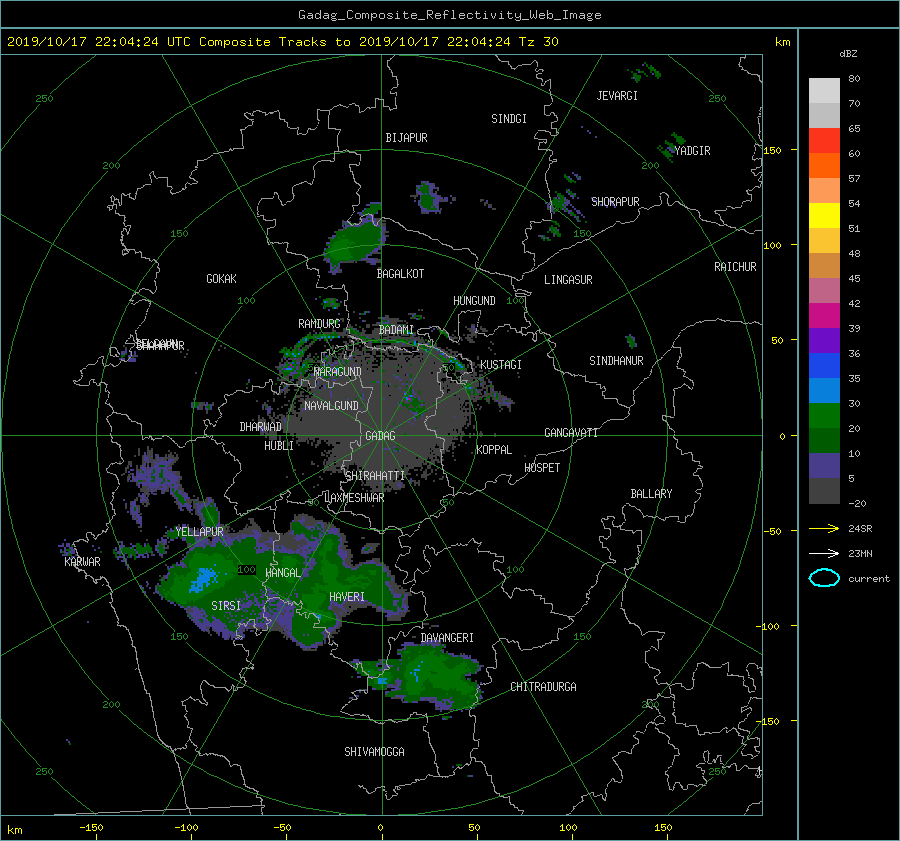
Task: Click the NAVALGUND city label
Action: click(x=331, y=406)
